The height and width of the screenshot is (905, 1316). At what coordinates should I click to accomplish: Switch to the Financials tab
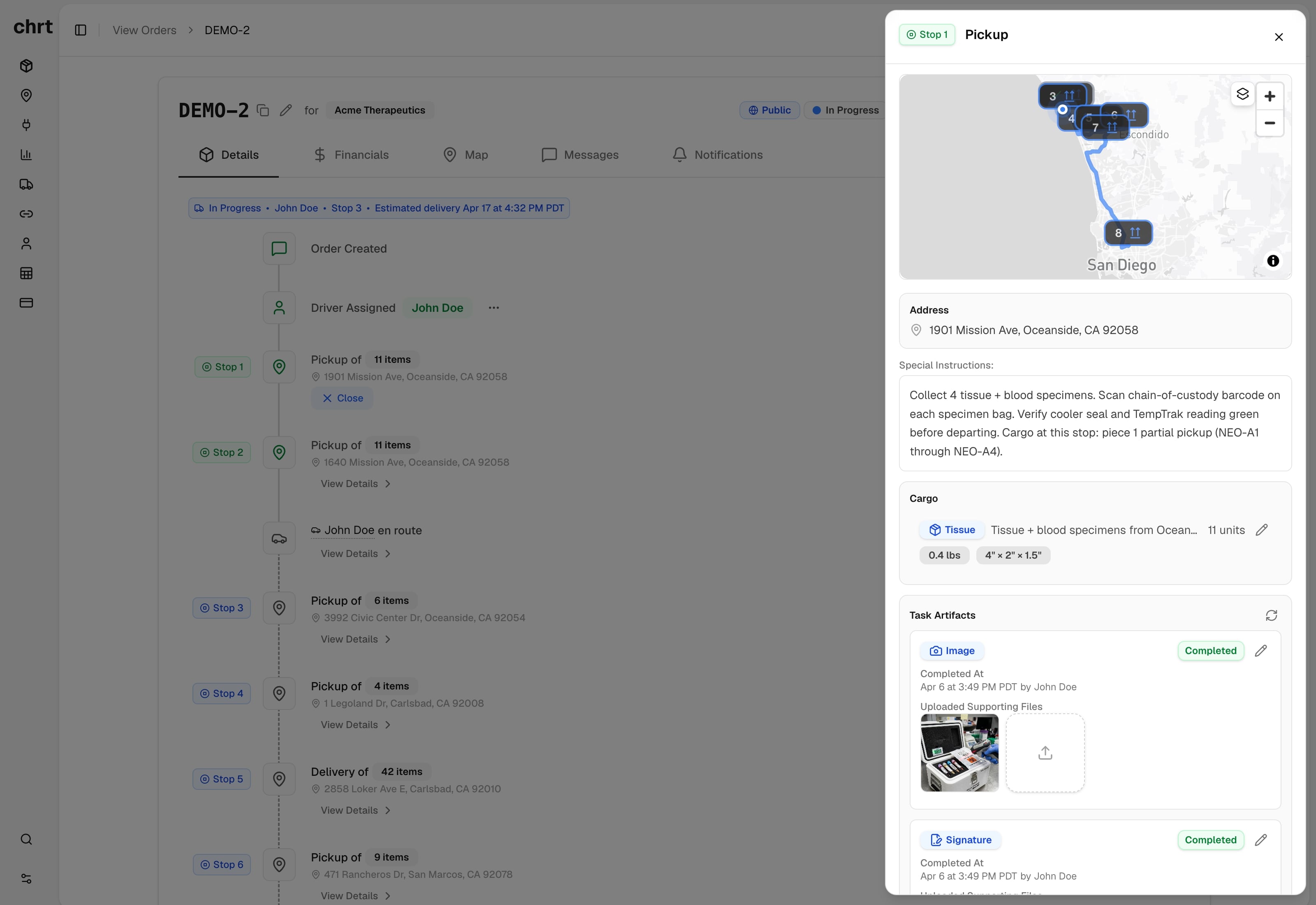tap(351, 155)
